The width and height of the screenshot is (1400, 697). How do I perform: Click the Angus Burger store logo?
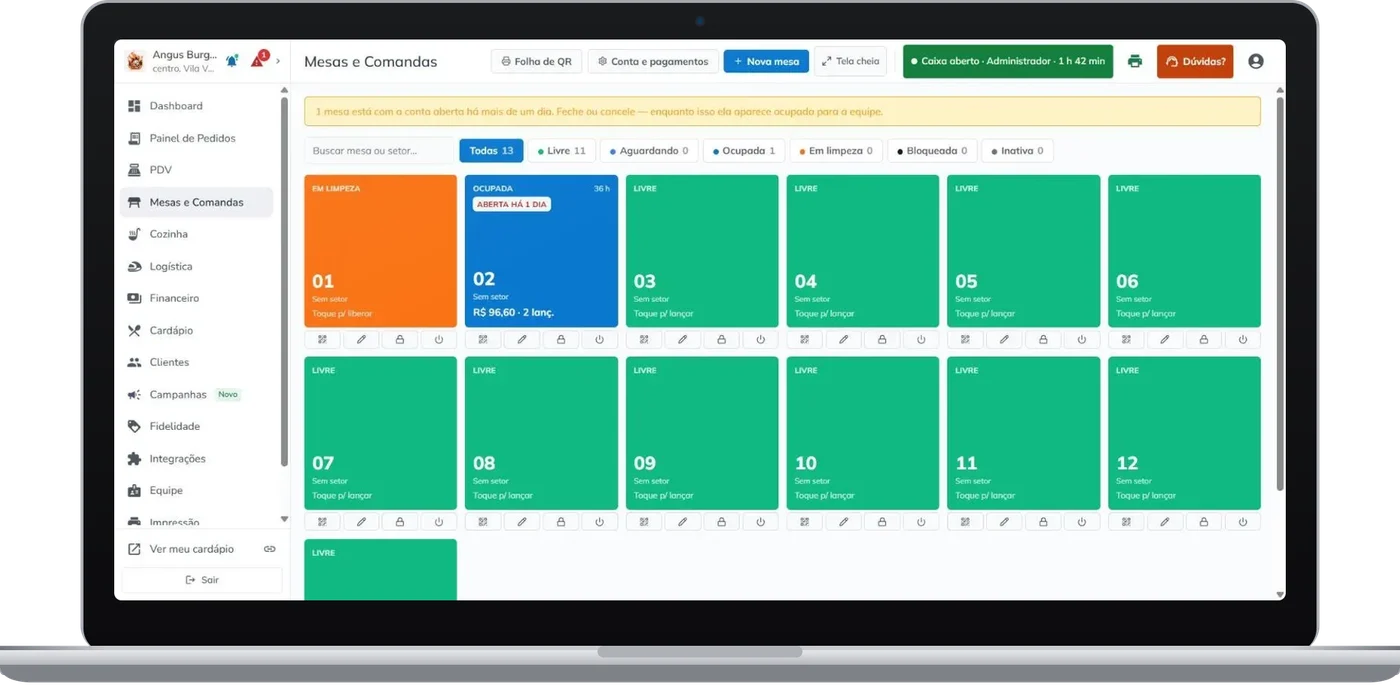(x=135, y=61)
